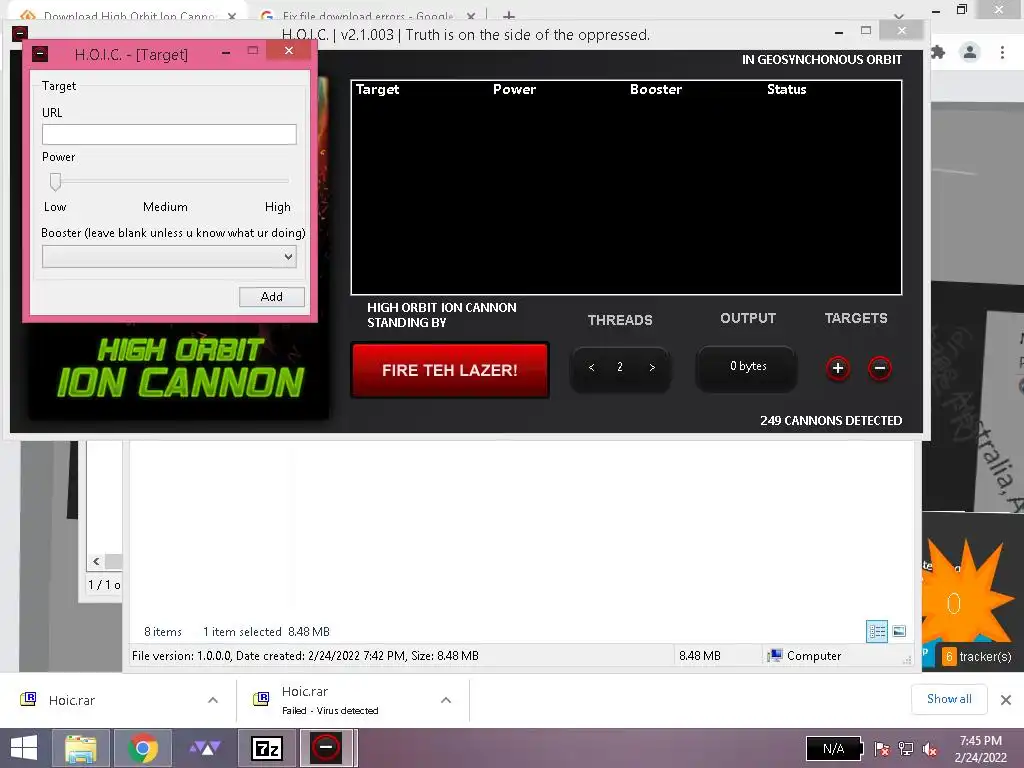The height and width of the screenshot is (768, 1024).
Task: Click the Power column header
Action: [x=514, y=89]
